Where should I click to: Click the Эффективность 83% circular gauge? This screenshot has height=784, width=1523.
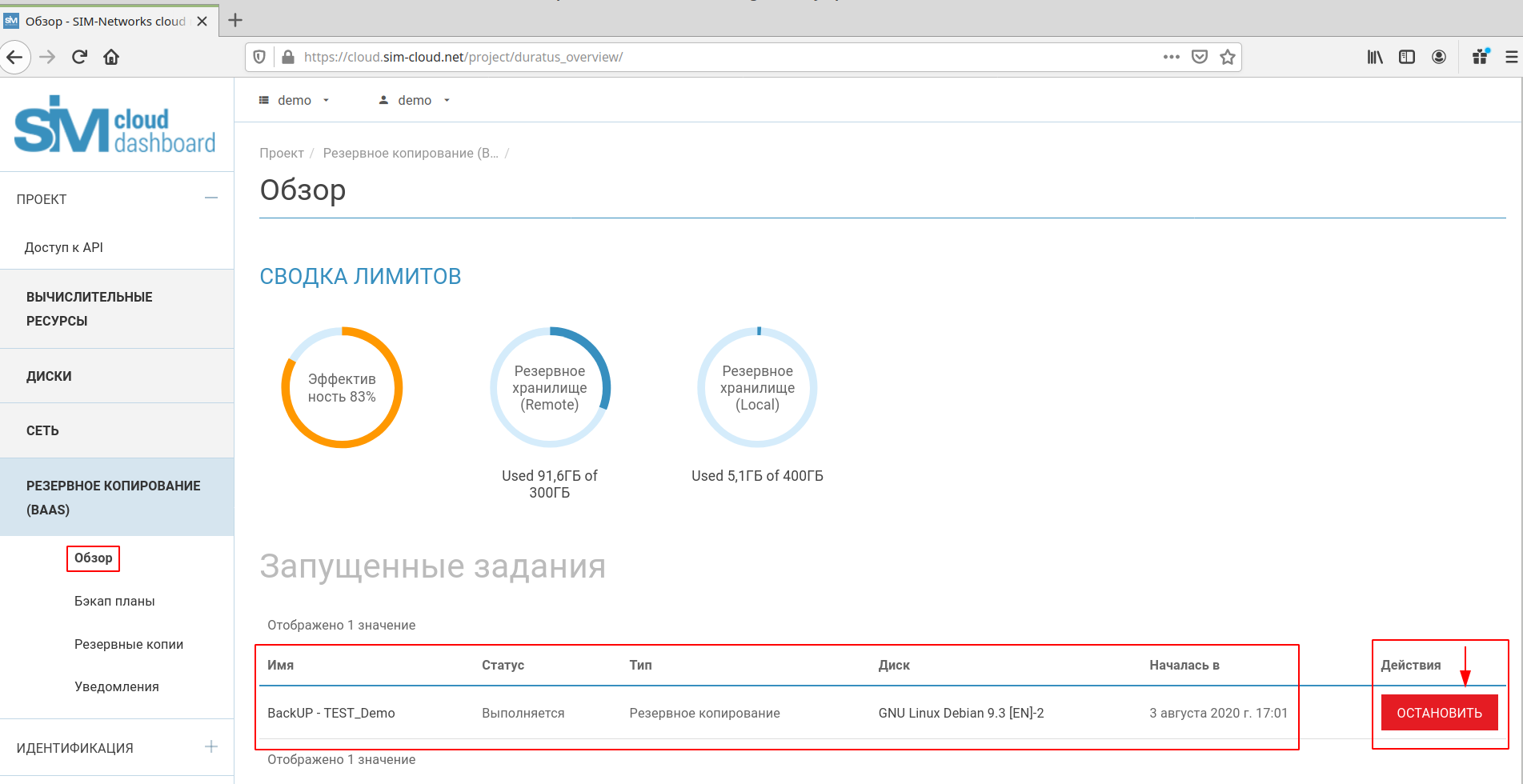coord(342,387)
